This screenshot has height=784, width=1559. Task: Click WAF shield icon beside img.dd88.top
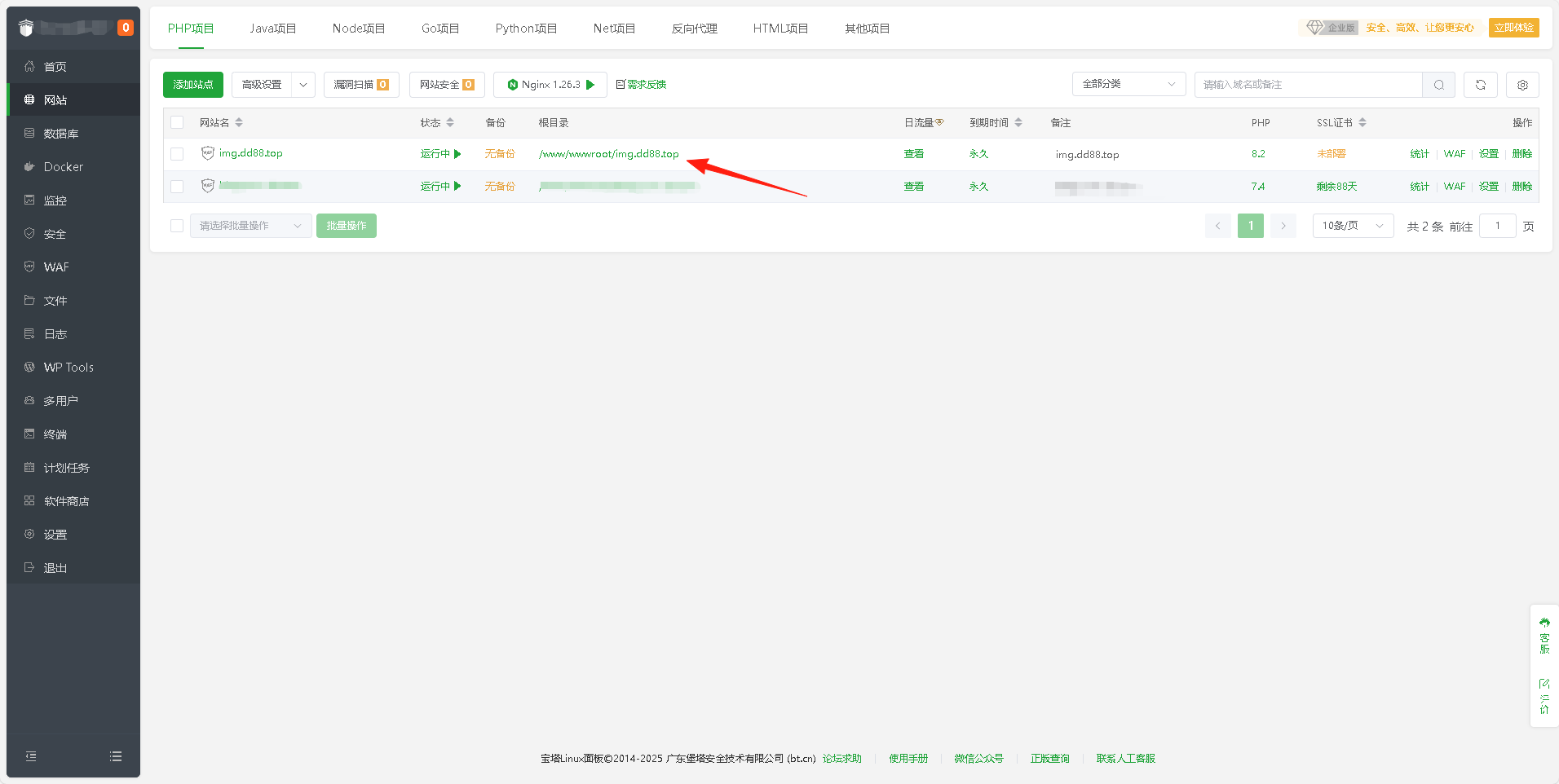(208, 153)
